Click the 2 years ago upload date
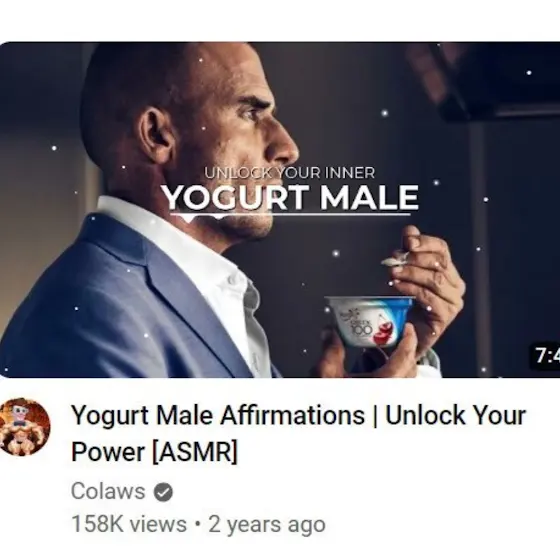The height and width of the screenshot is (560, 560). point(267,524)
